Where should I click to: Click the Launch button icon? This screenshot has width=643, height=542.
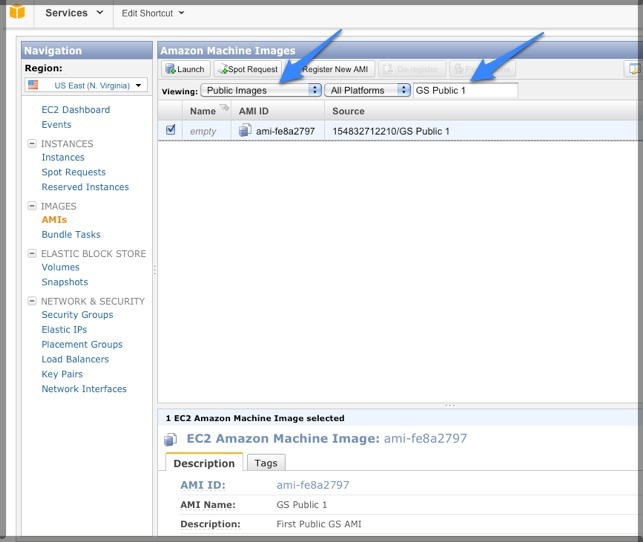pyautogui.click(x=170, y=69)
